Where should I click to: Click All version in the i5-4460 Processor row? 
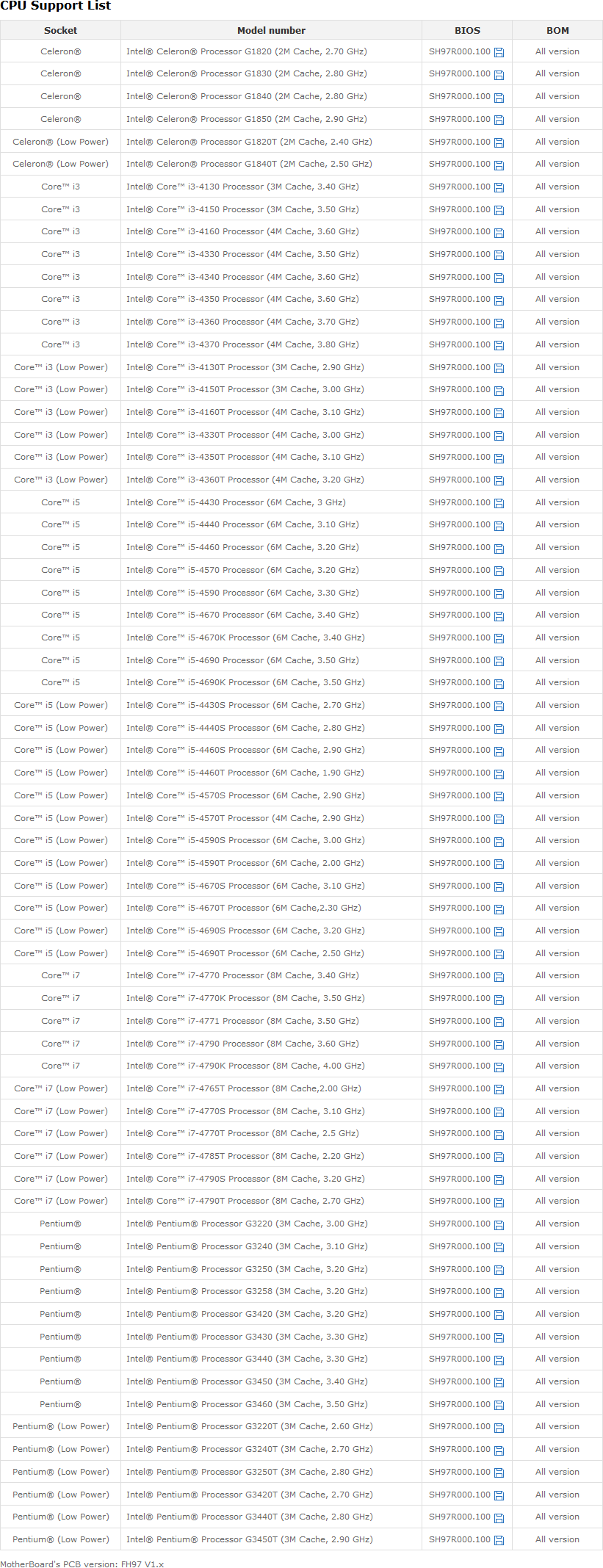coord(557,547)
